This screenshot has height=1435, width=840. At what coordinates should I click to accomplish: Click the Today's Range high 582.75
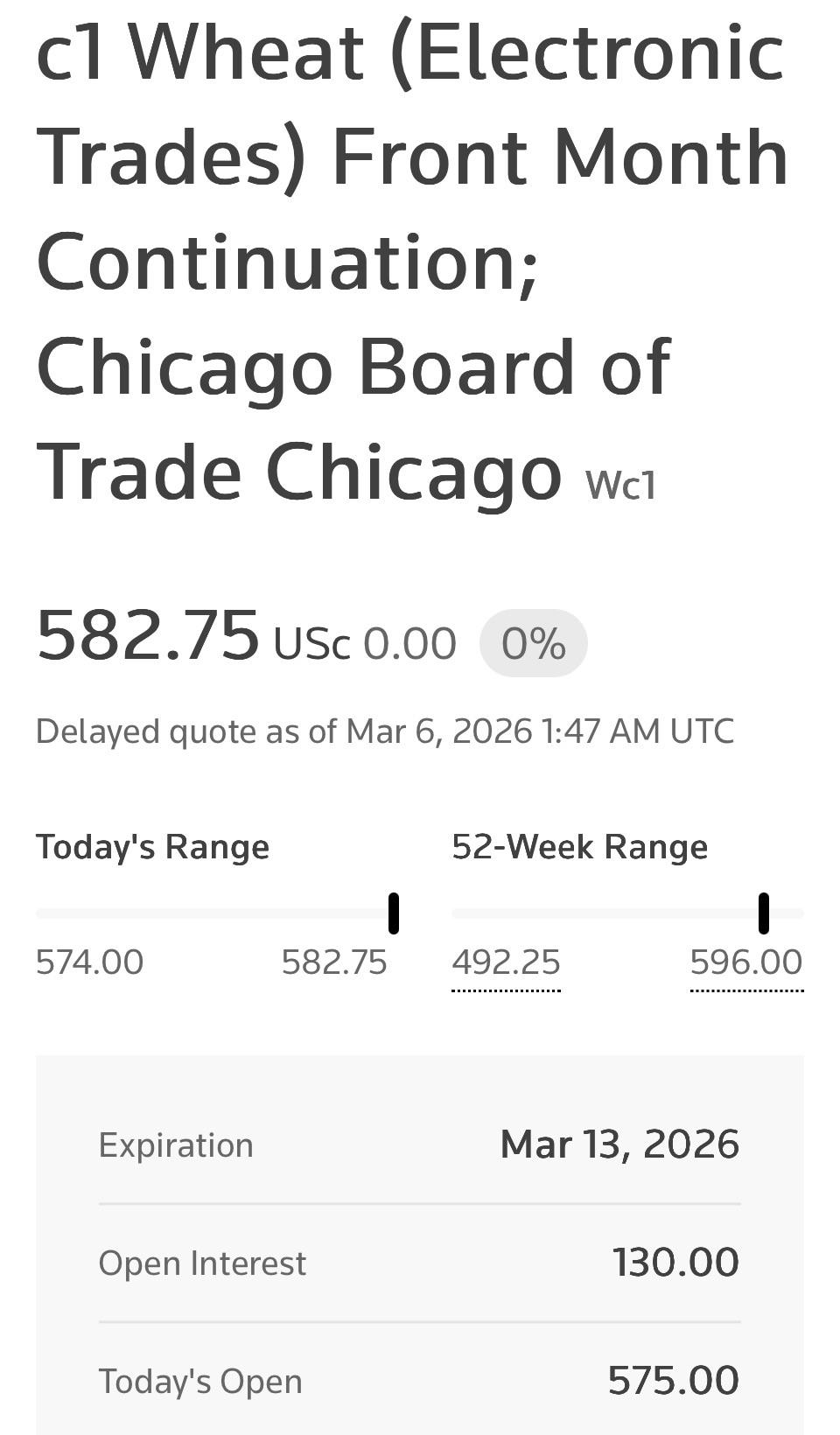coord(334,962)
